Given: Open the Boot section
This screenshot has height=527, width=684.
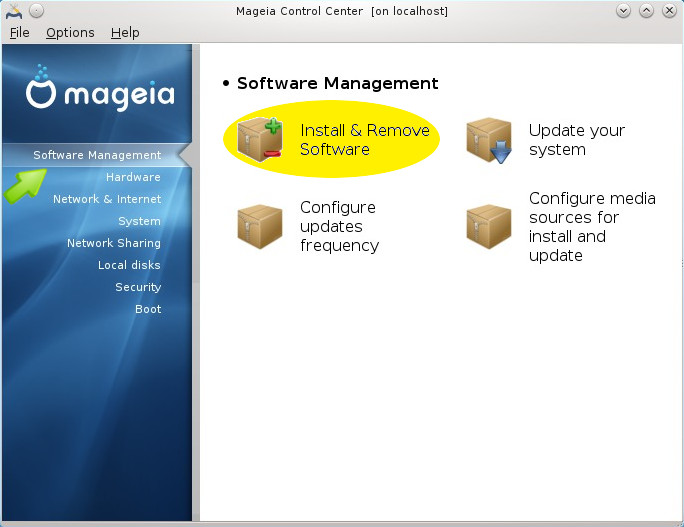Looking at the screenshot, I should tap(148, 309).
